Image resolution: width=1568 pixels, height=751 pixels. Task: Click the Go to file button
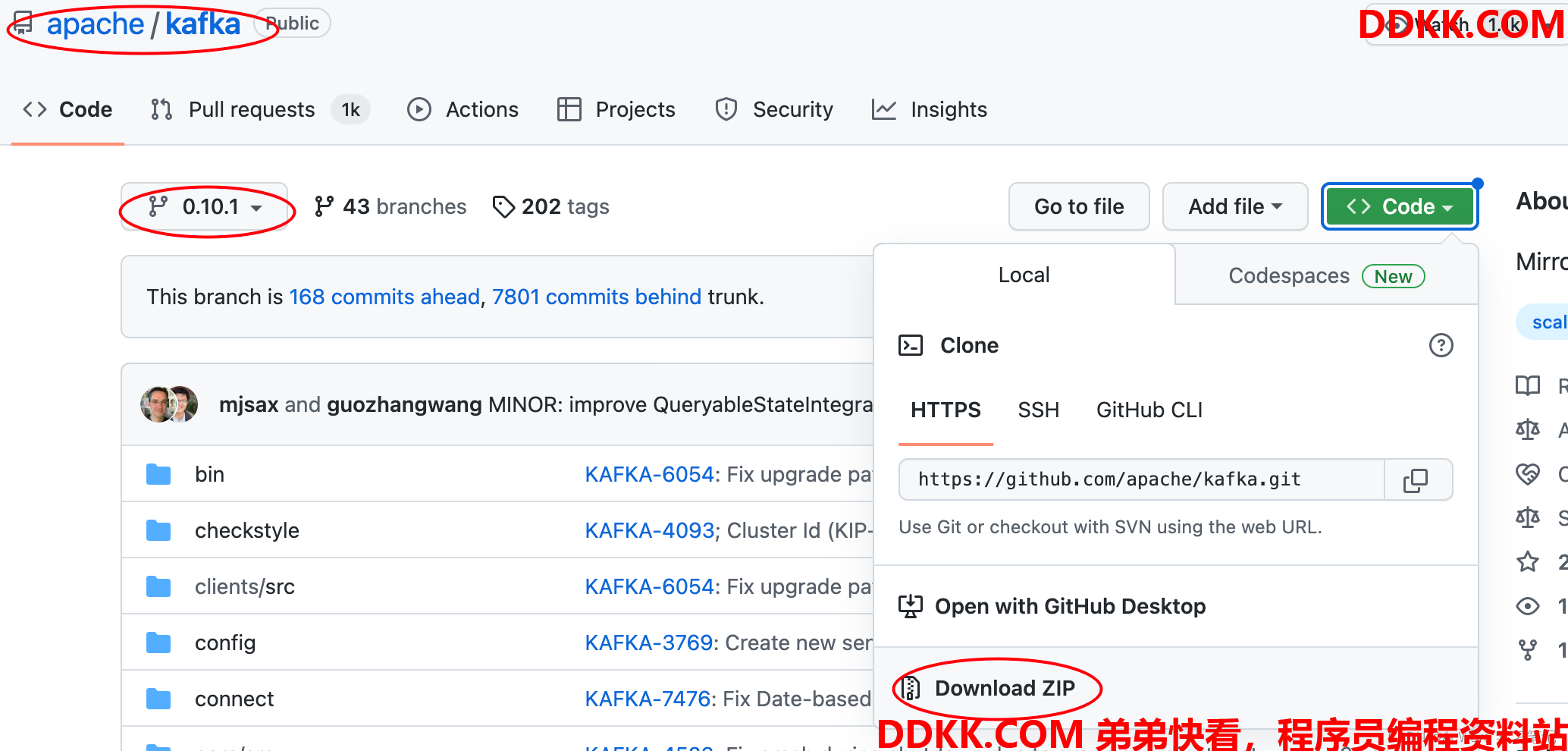click(x=1079, y=206)
